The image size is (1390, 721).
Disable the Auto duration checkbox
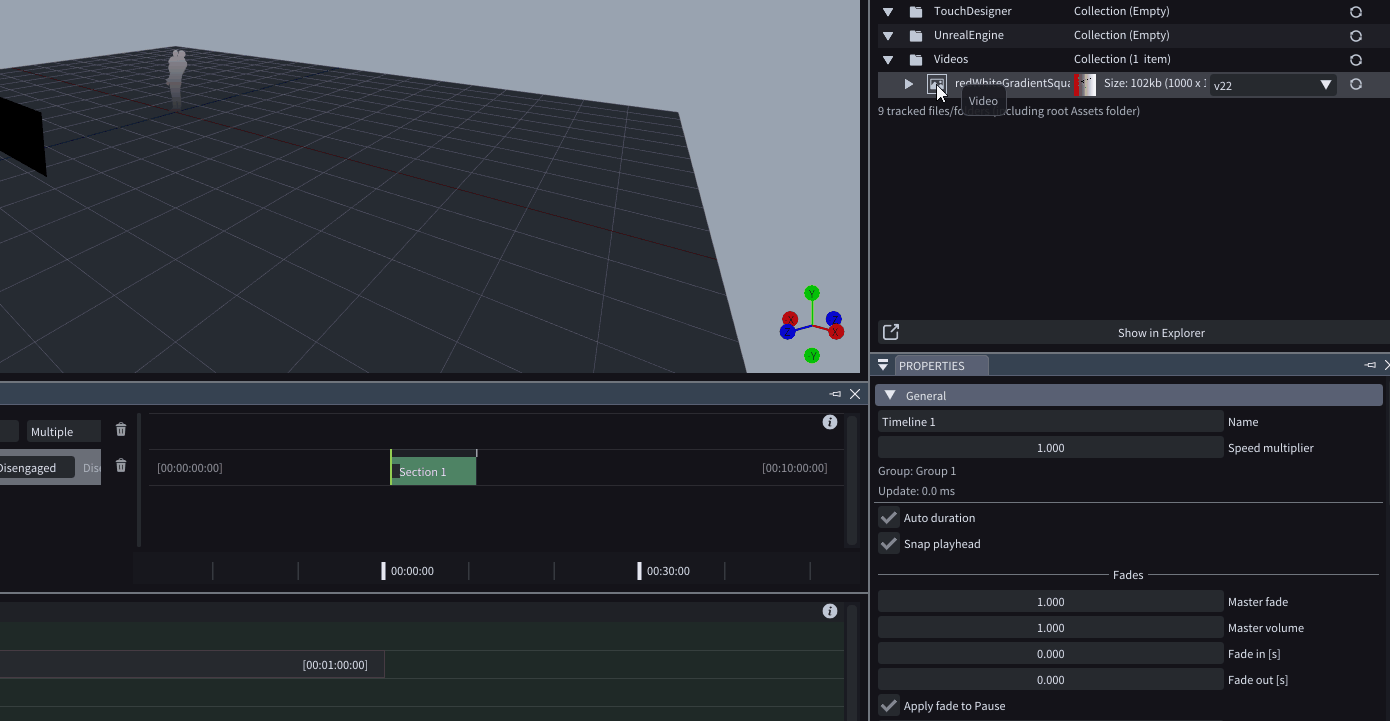click(888, 518)
